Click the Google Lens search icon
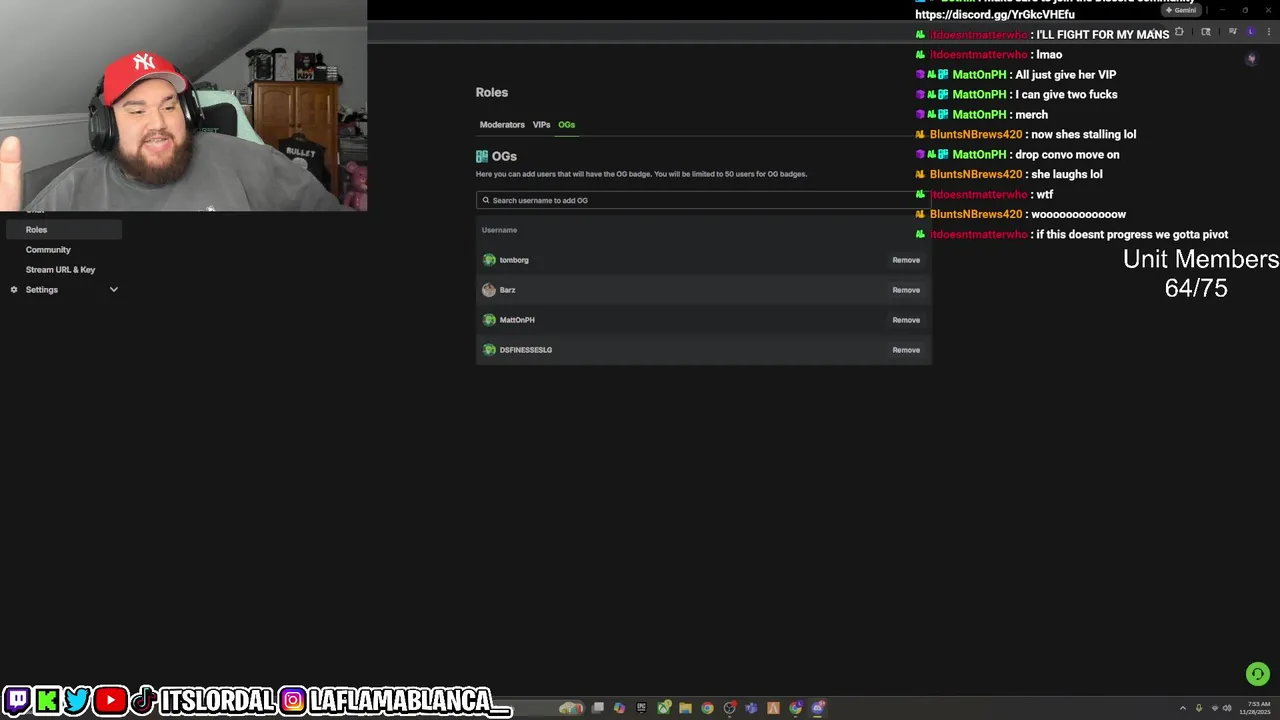 click(x=1206, y=31)
